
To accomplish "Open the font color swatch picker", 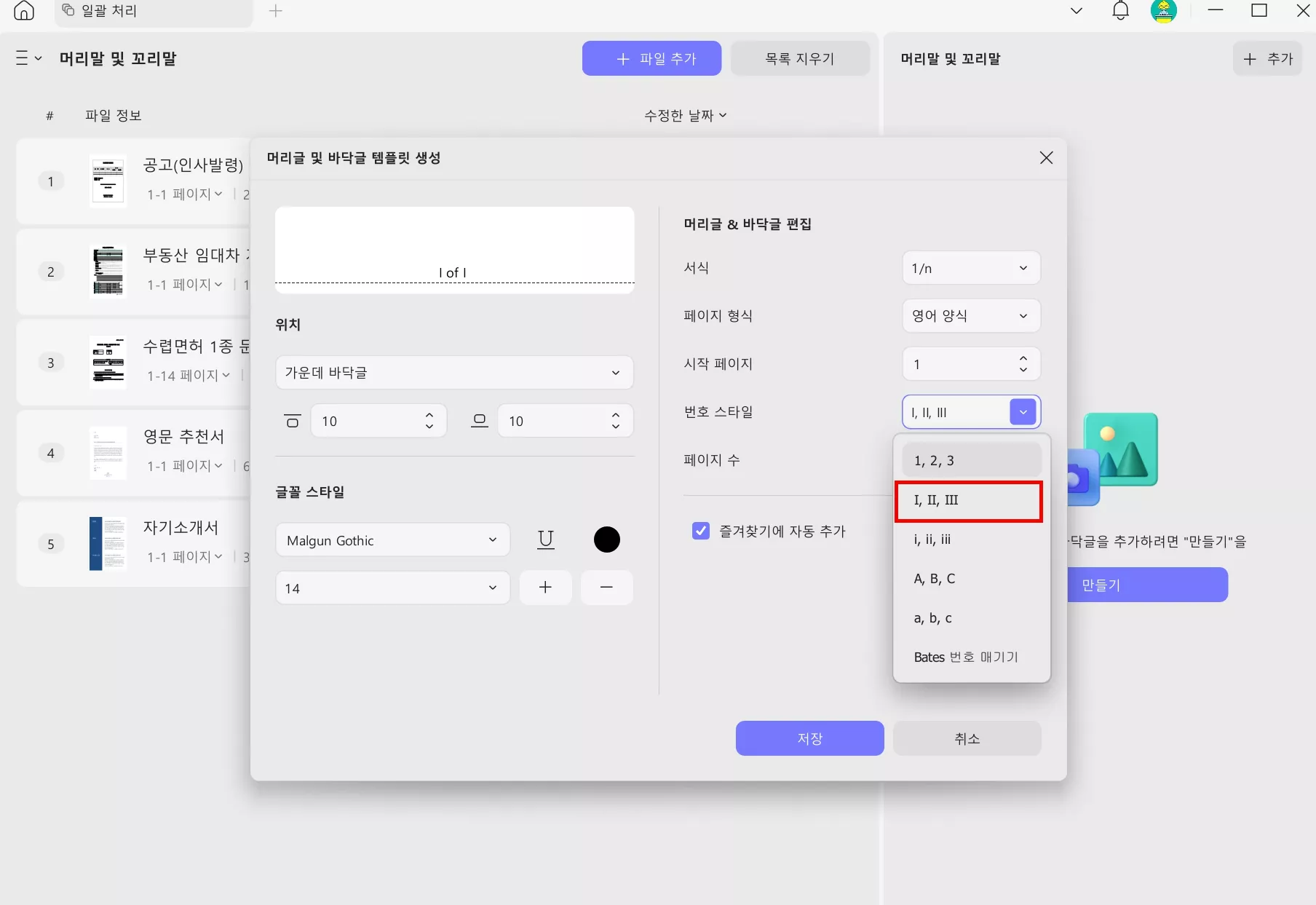I will [606, 540].
